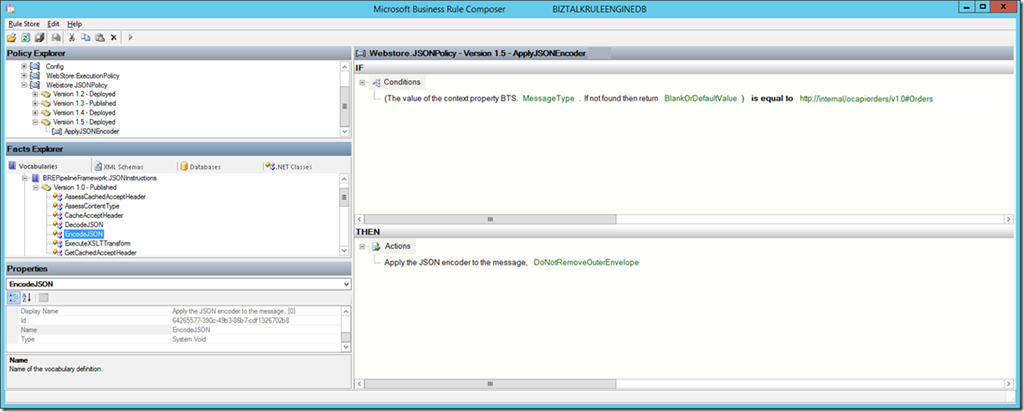Click the DoNotRemoveOuterEnvelope action argument
The image size is (1024, 412).
(586, 262)
